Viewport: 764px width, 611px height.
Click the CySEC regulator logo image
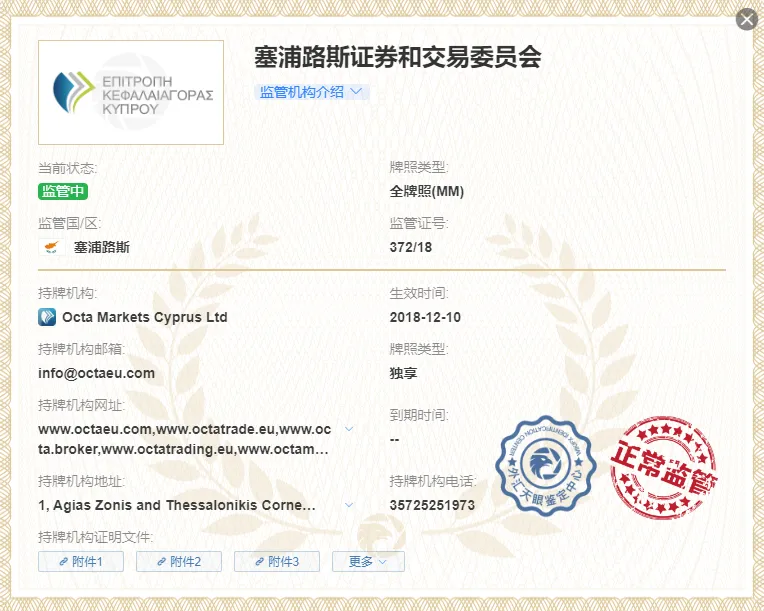131,93
